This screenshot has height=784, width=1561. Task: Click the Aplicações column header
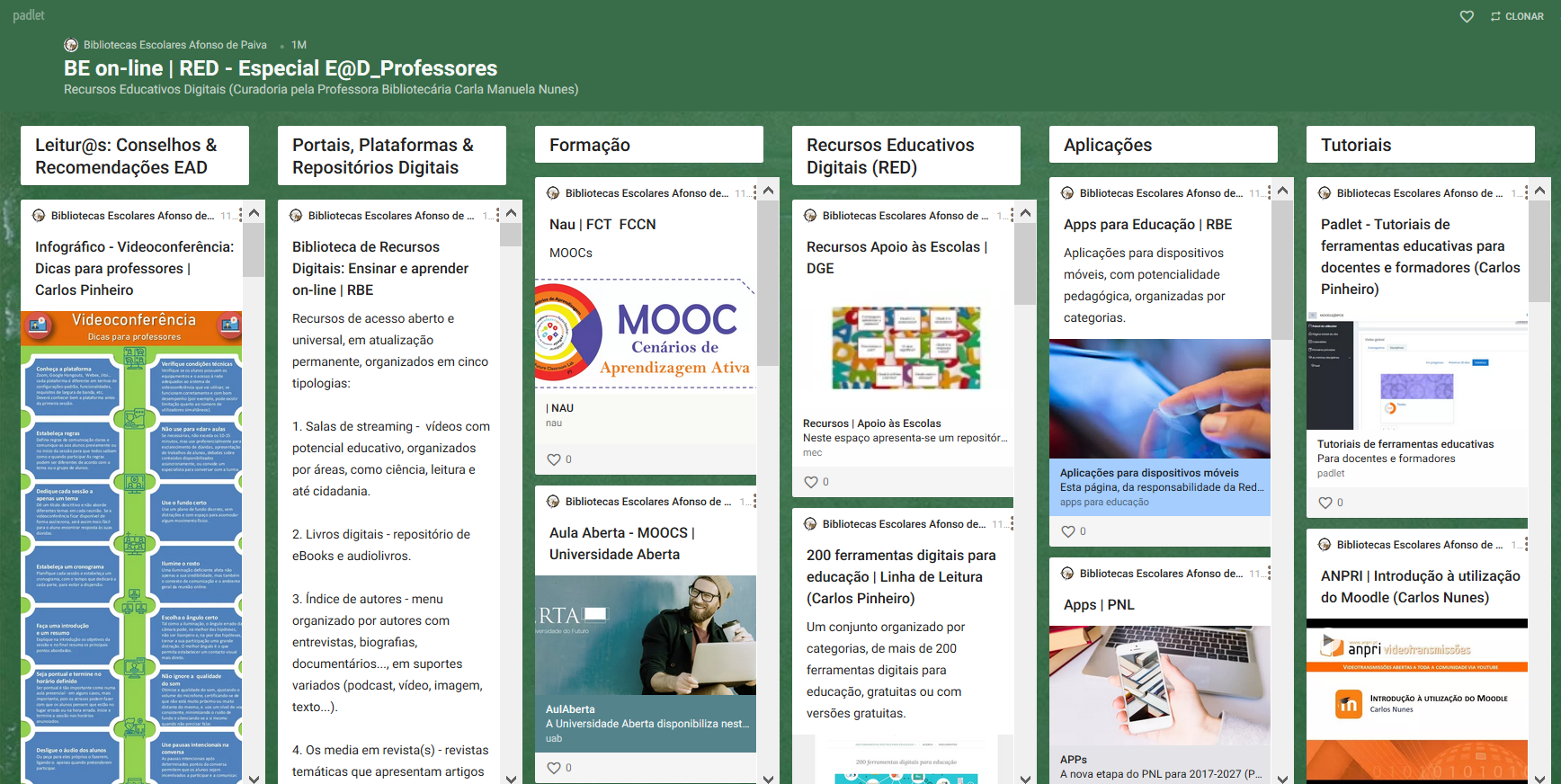coord(1164,145)
